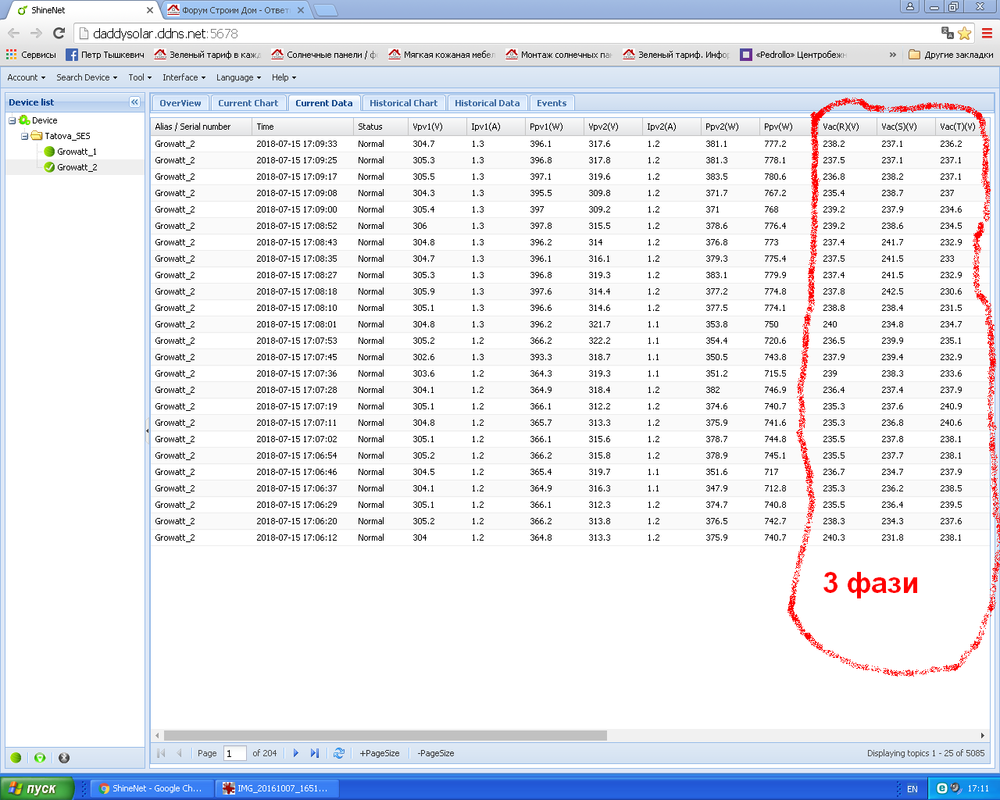This screenshot has width=1000, height=800.
Task: Bookmark page with the star icon
Action: click(x=965, y=33)
